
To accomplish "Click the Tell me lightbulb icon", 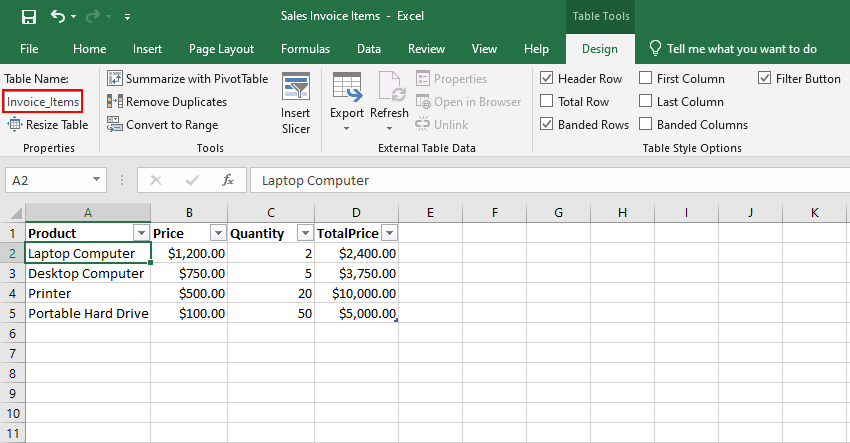I will tap(655, 48).
